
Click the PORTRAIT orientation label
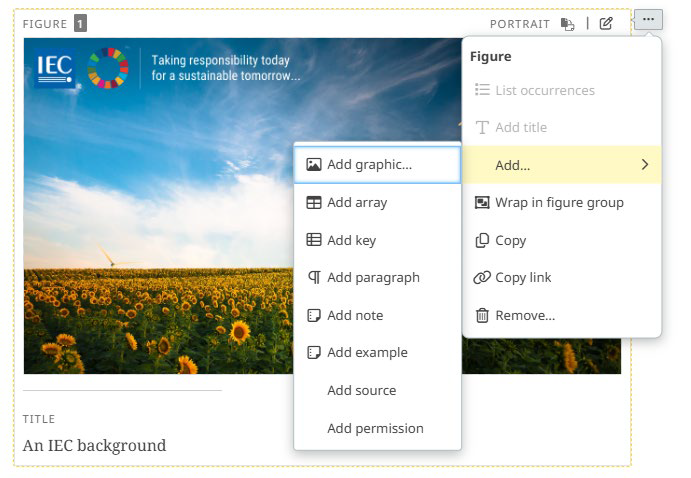click(x=520, y=24)
